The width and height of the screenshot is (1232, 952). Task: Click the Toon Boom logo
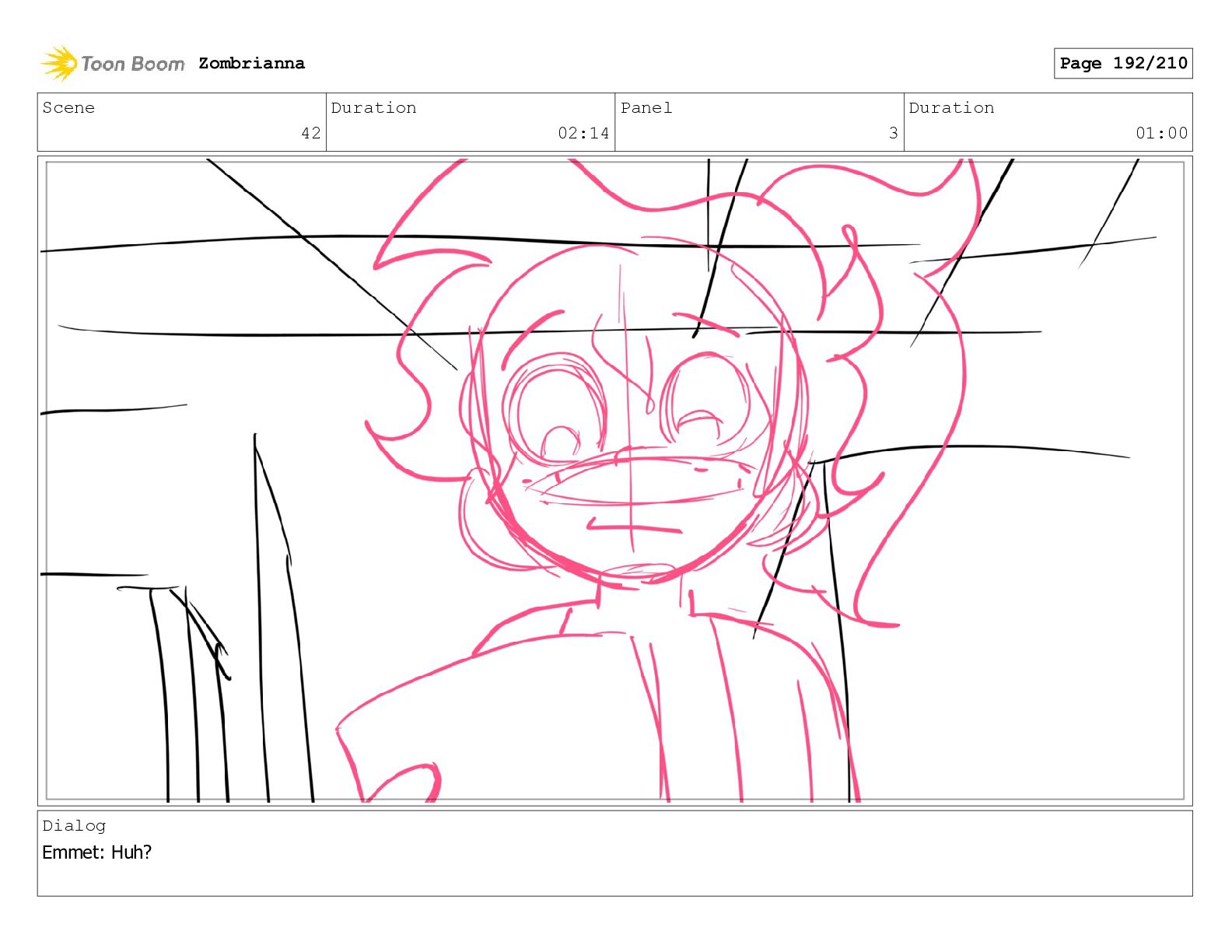tap(113, 63)
